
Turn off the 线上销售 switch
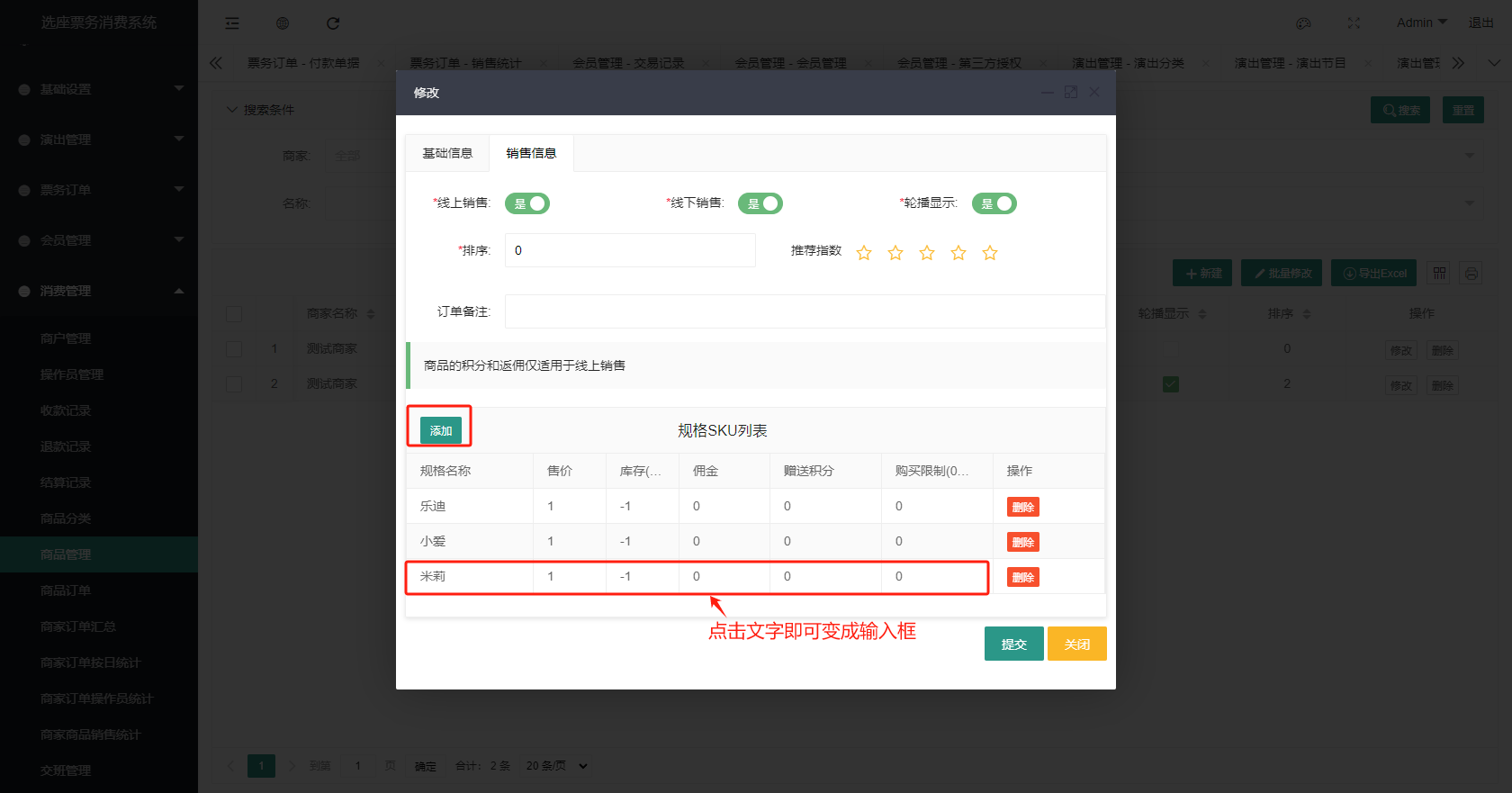tap(527, 203)
